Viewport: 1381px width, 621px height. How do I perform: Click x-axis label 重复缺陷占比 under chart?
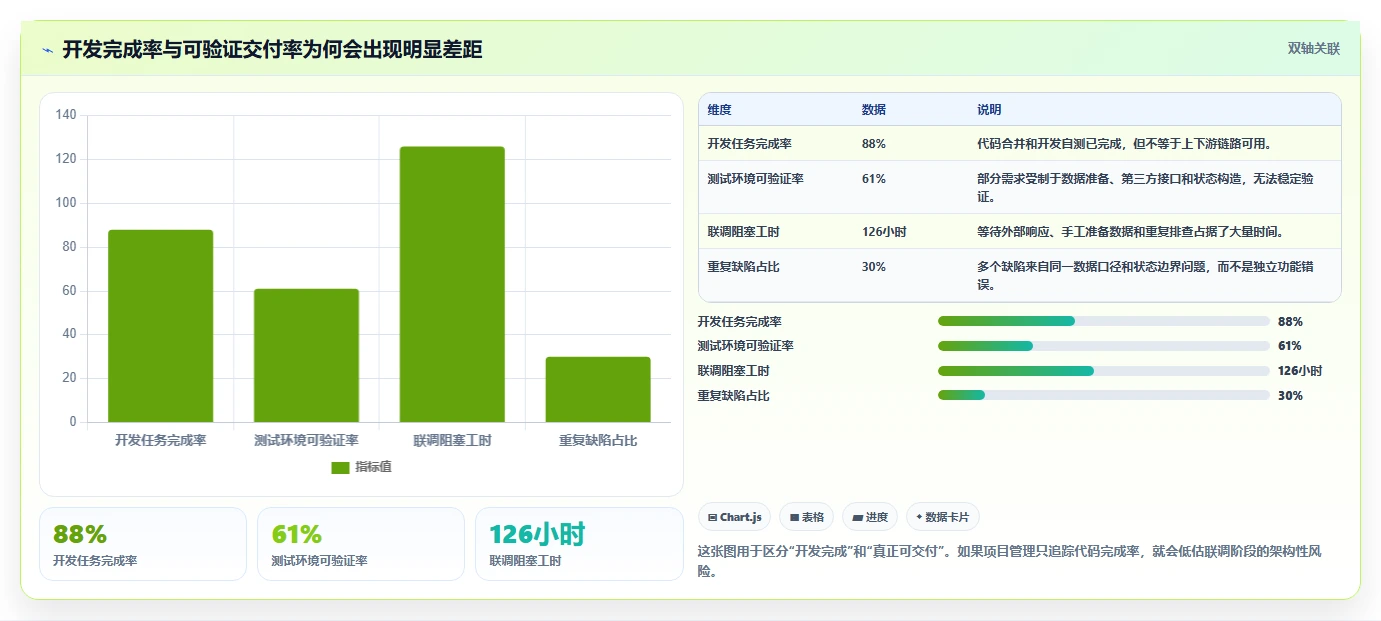[598, 440]
